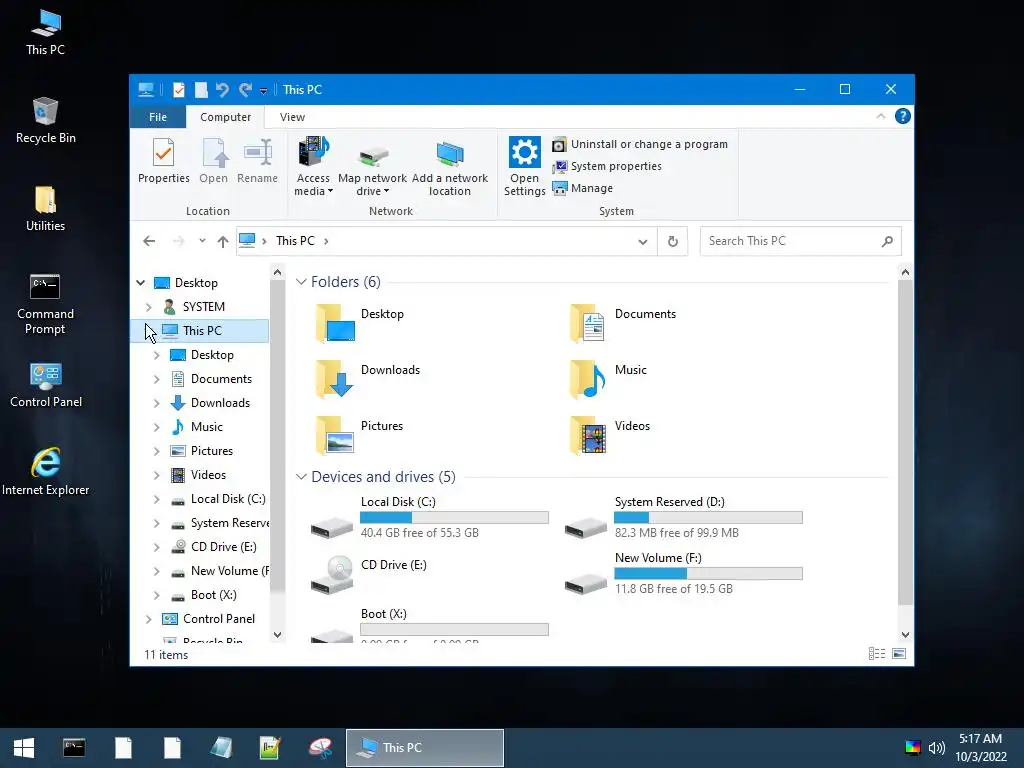Select the Downloads folder icon
Viewport: 1024px width, 768px height.
coord(335,379)
